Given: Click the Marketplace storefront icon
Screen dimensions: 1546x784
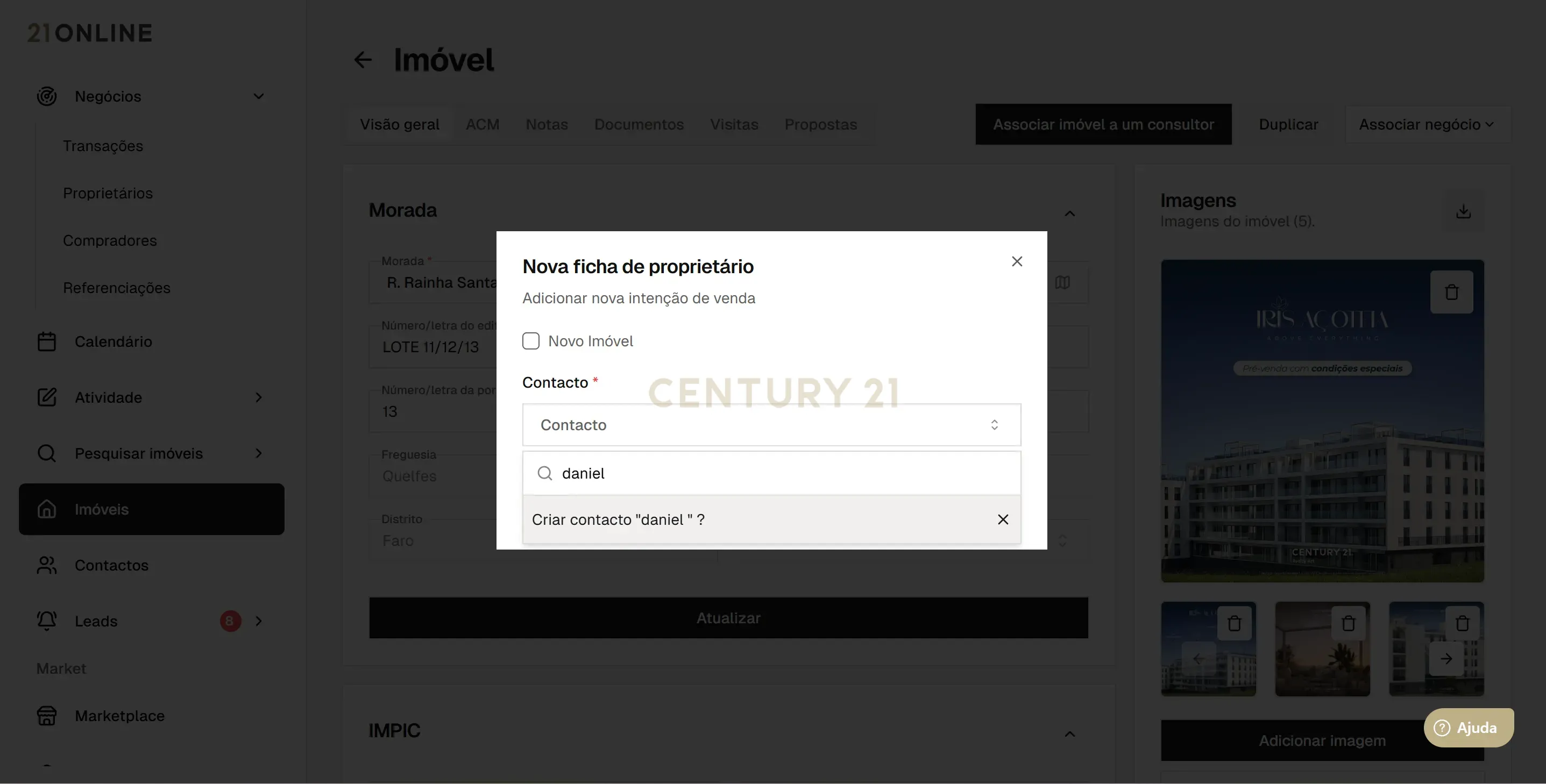Looking at the screenshot, I should (x=47, y=716).
